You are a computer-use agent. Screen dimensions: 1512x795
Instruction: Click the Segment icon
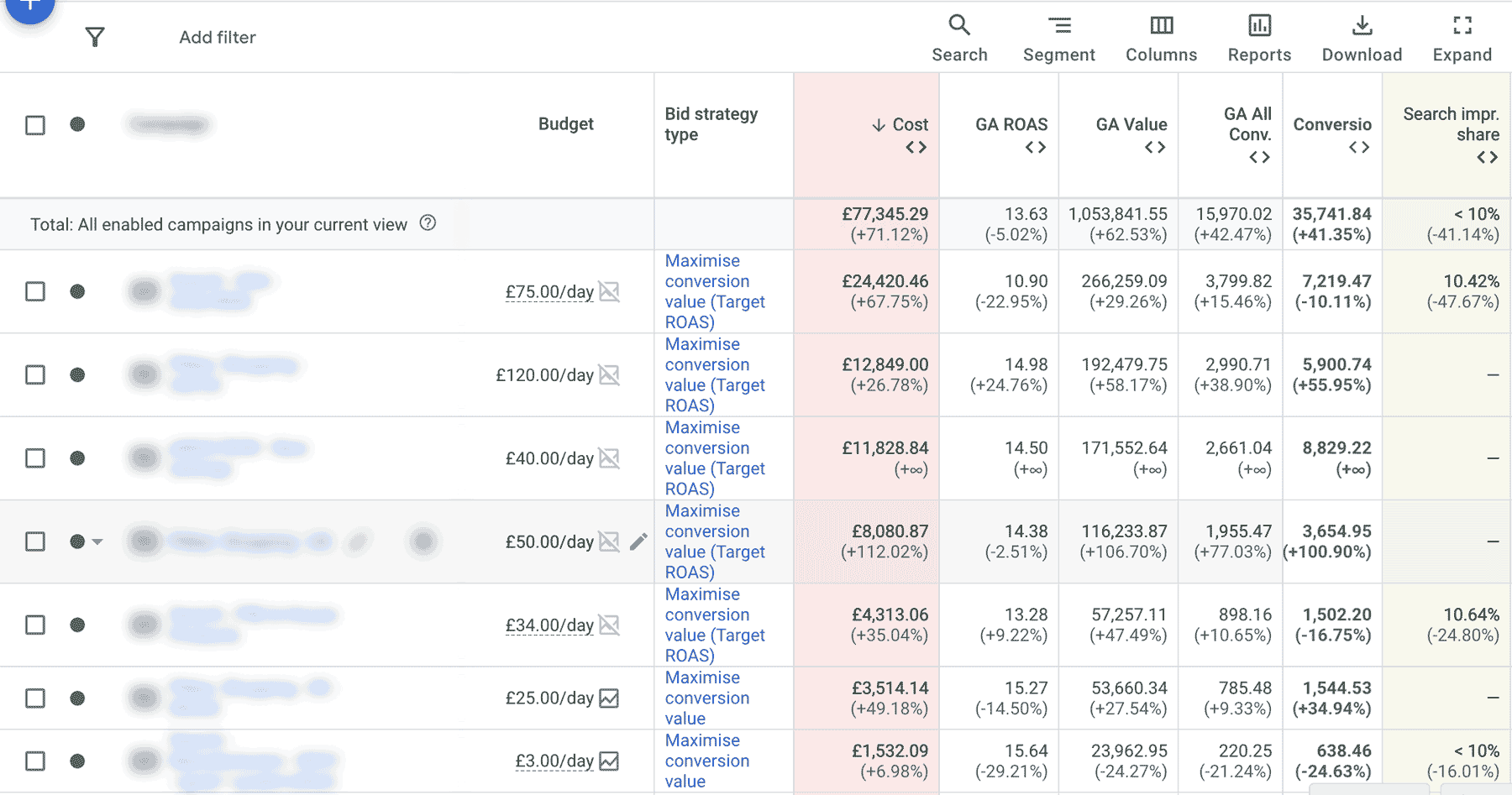(x=1058, y=26)
